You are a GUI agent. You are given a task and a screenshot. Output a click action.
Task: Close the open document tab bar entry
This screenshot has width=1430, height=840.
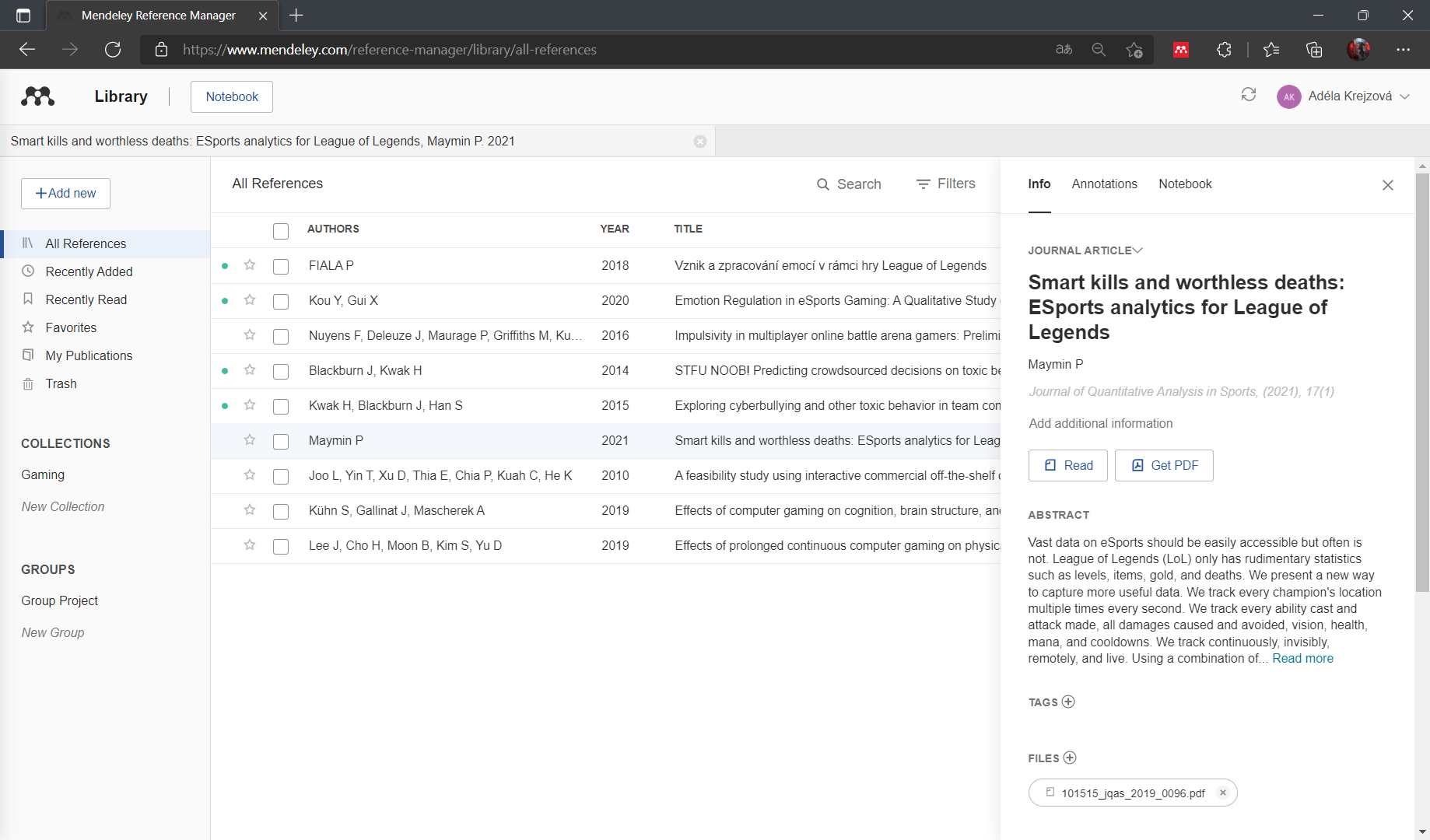[x=700, y=142]
